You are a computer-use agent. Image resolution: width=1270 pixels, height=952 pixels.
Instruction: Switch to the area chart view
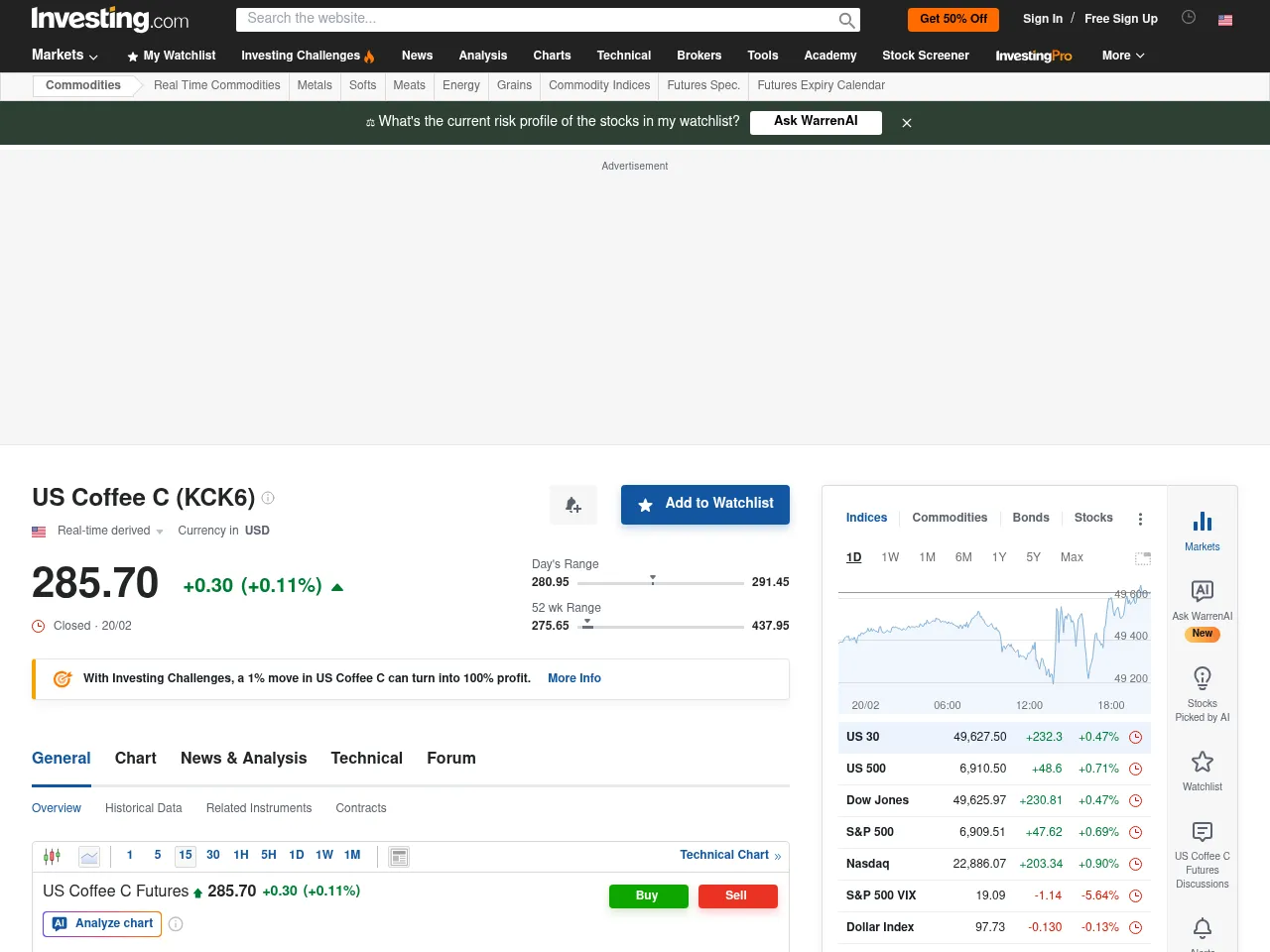click(89, 855)
